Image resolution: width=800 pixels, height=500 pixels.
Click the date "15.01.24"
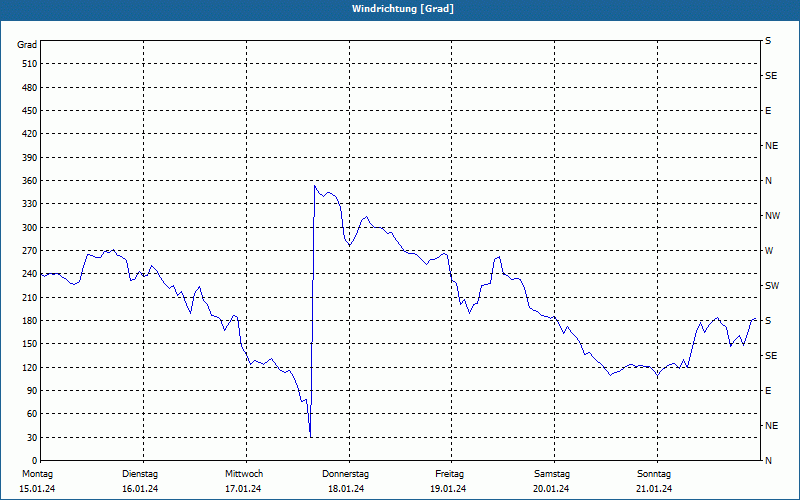tap(37, 489)
